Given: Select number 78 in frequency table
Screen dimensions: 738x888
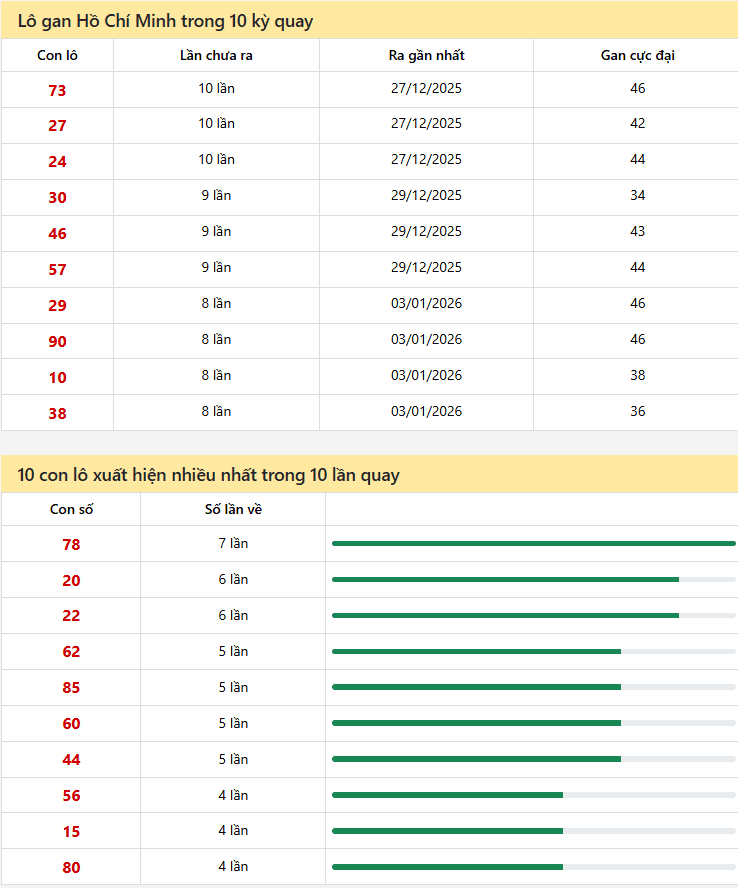Looking at the screenshot, I should pyautogui.click(x=71, y=544).
